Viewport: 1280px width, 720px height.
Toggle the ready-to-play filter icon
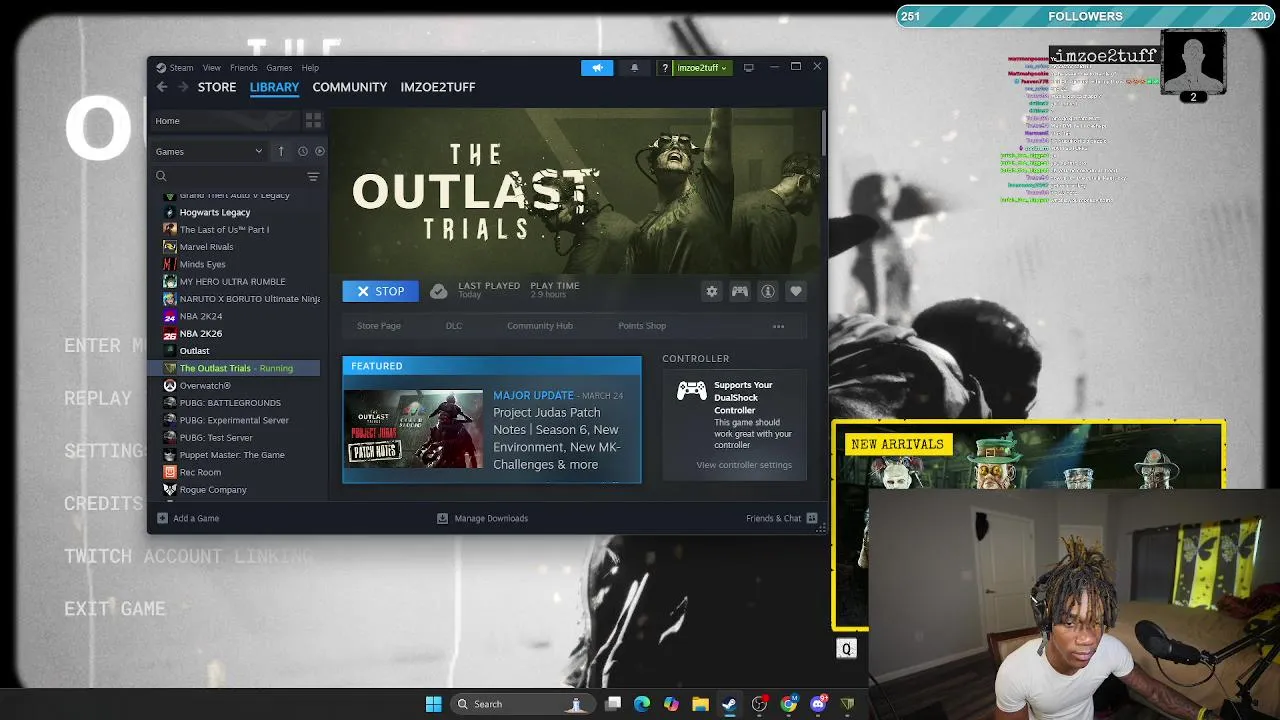(x=320, y=151)
